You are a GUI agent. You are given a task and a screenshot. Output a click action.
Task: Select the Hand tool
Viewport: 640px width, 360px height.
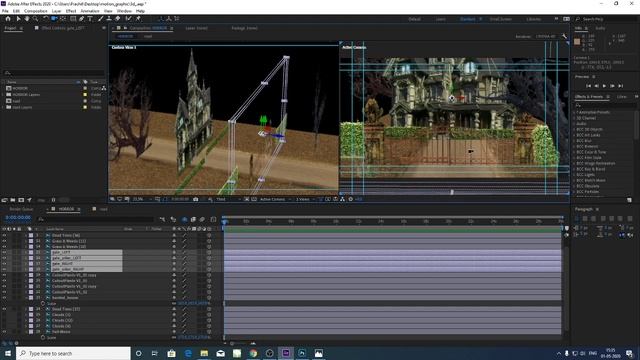pos(27,19)
